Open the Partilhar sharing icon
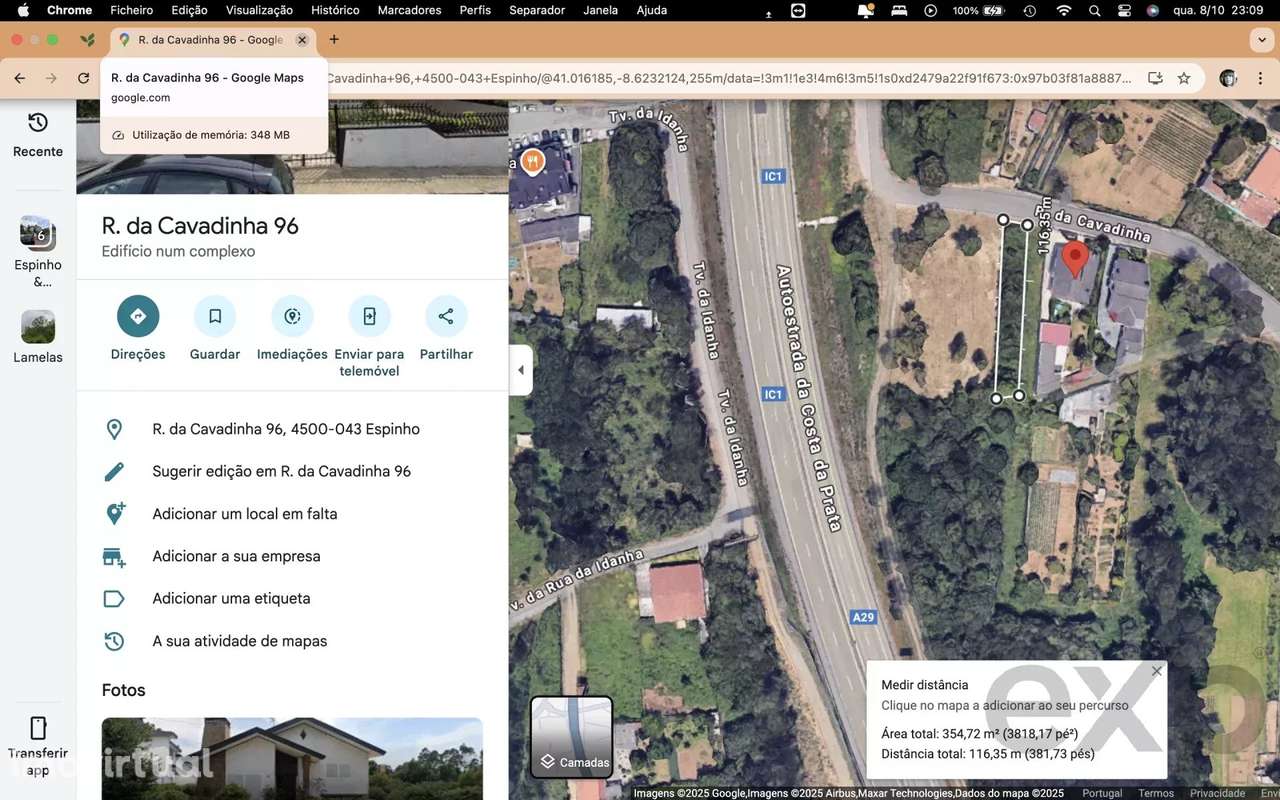The width and height of the screenshot is (1280, 800). point(446,315)
